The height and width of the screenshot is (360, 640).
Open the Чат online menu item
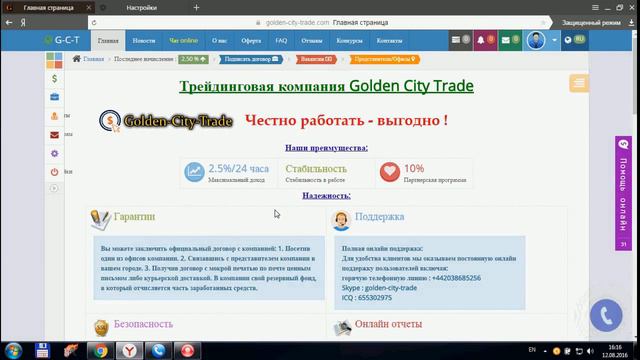(184, 40)
